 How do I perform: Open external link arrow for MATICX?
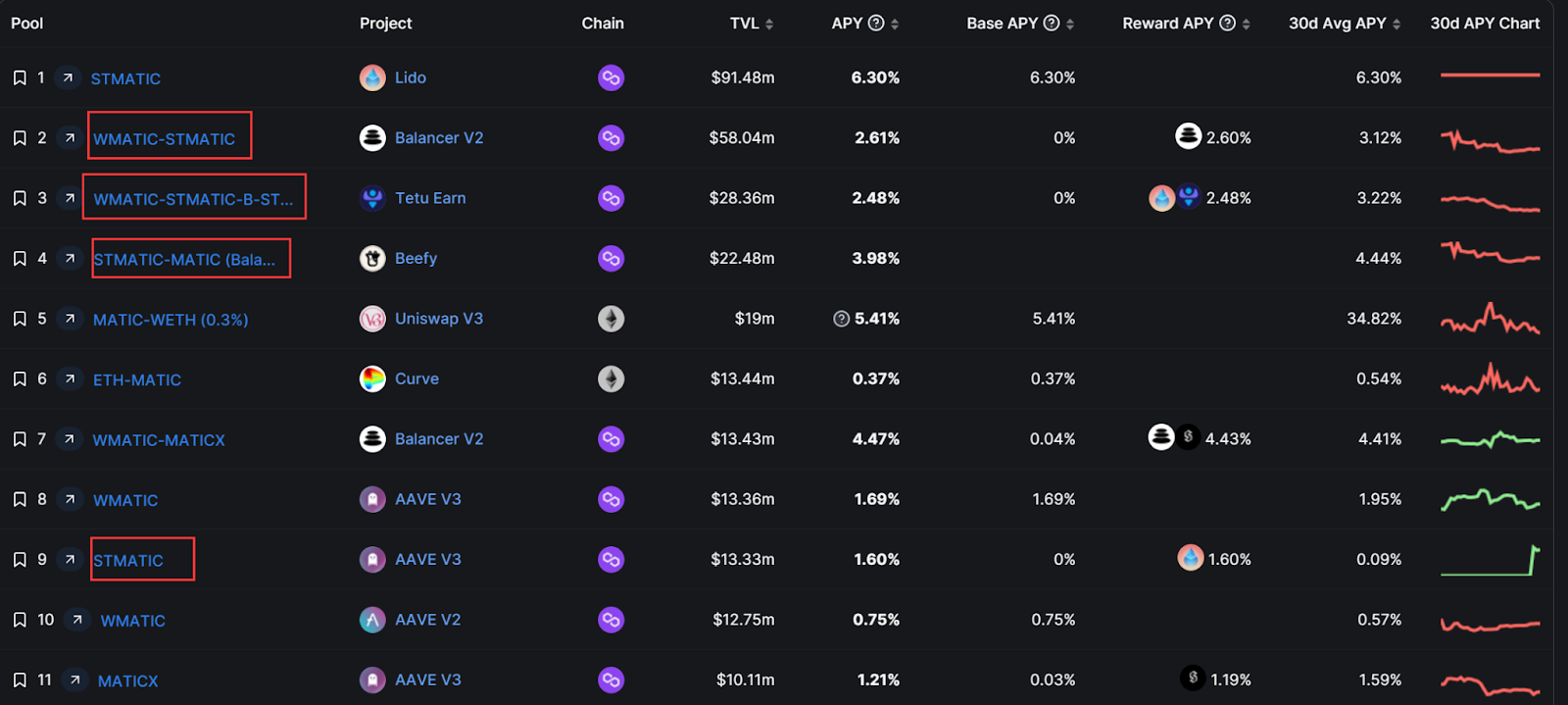click(x=74, y=680)
